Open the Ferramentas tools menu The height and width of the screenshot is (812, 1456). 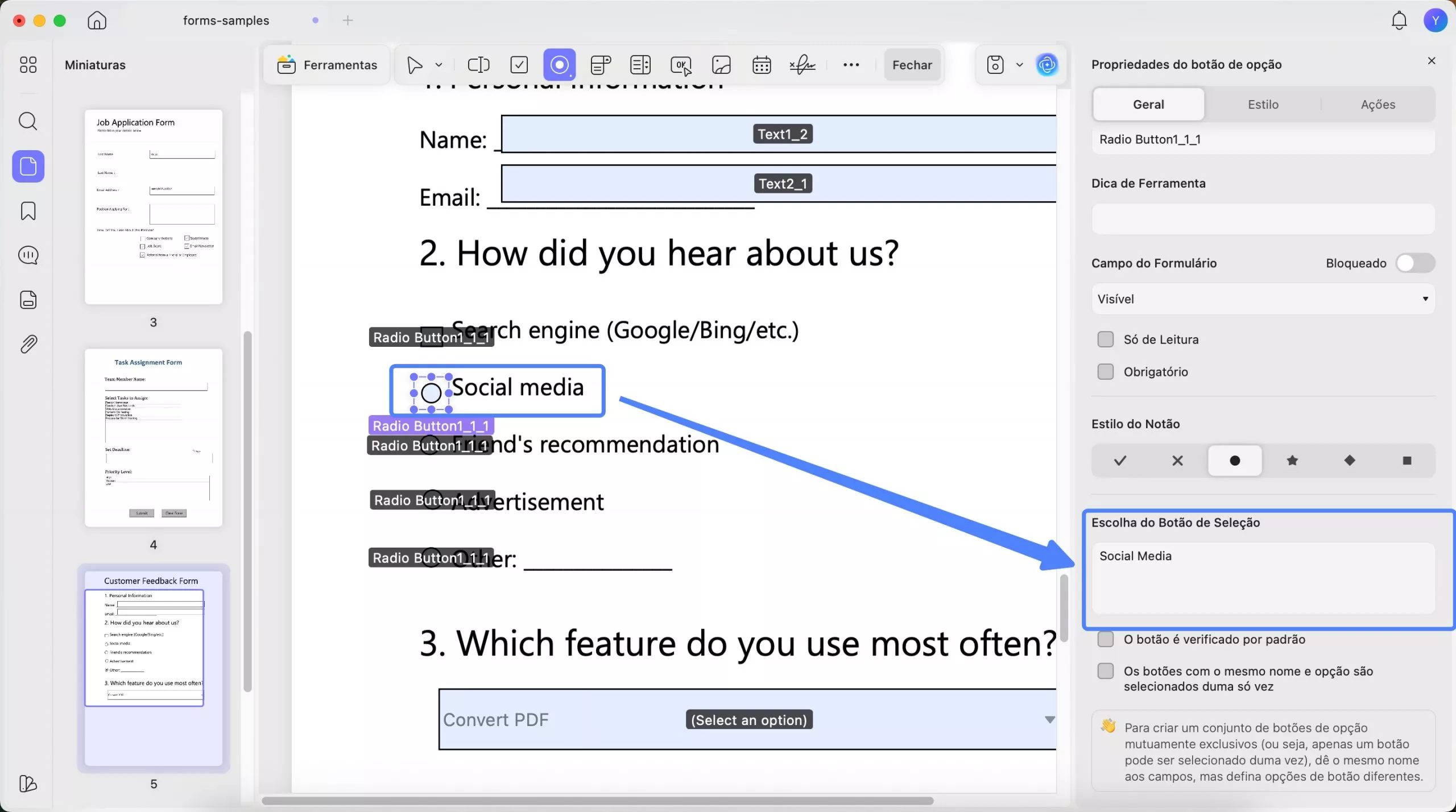[327, 65]
